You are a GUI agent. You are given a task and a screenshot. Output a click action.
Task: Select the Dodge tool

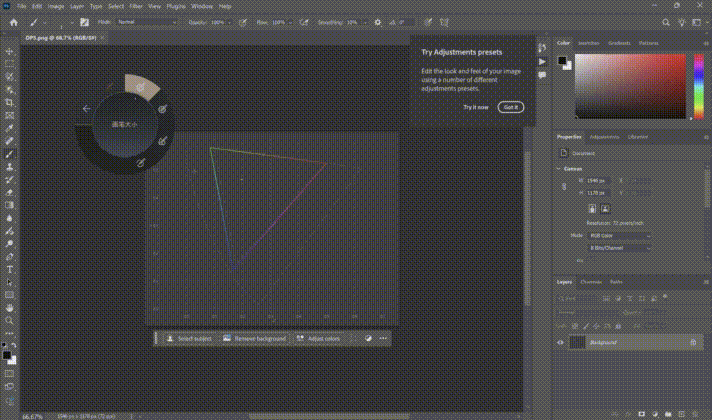tap(9, 244)
